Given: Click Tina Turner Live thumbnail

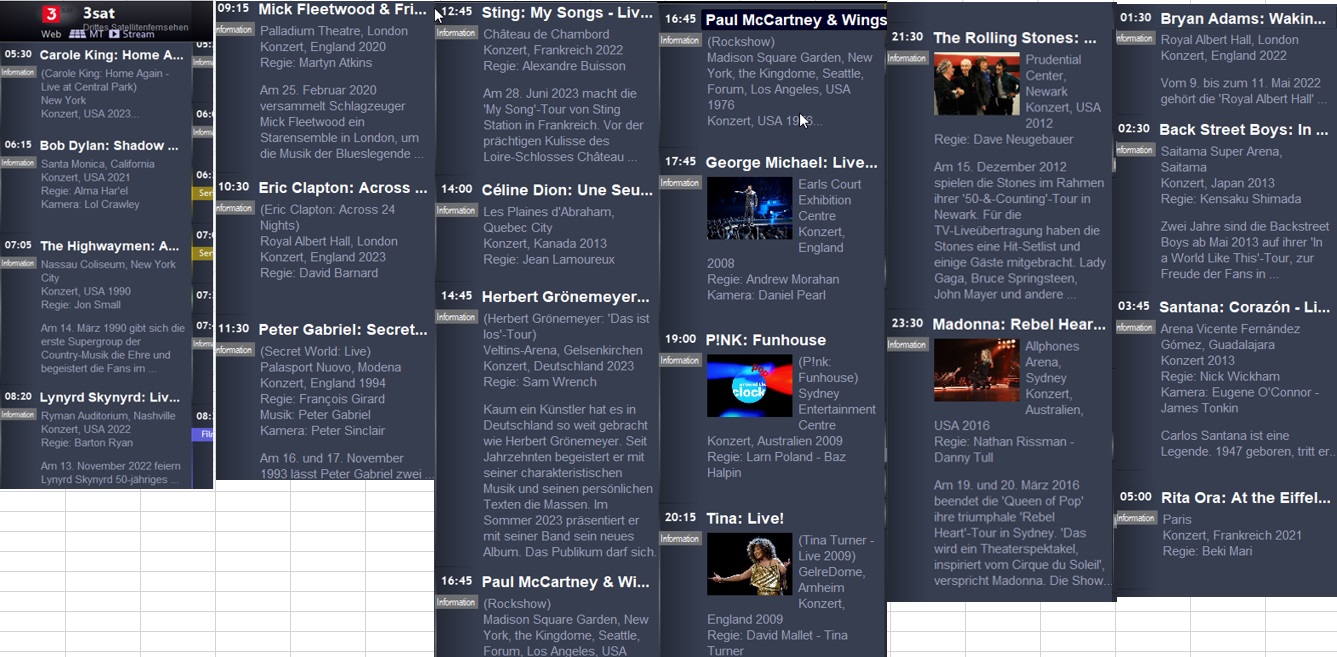Looking at the screenshot, I should tap(749, 564).
